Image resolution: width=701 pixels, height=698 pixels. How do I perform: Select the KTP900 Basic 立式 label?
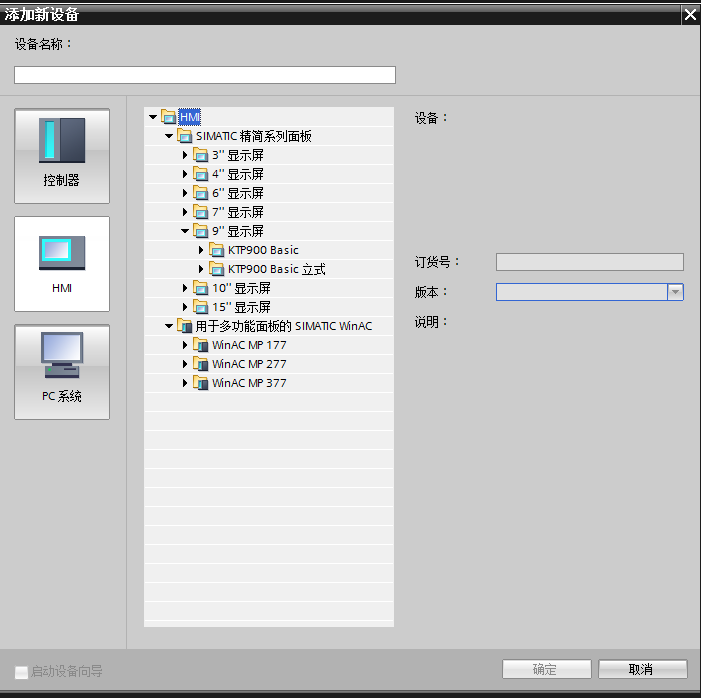click(x=276, y=269)
